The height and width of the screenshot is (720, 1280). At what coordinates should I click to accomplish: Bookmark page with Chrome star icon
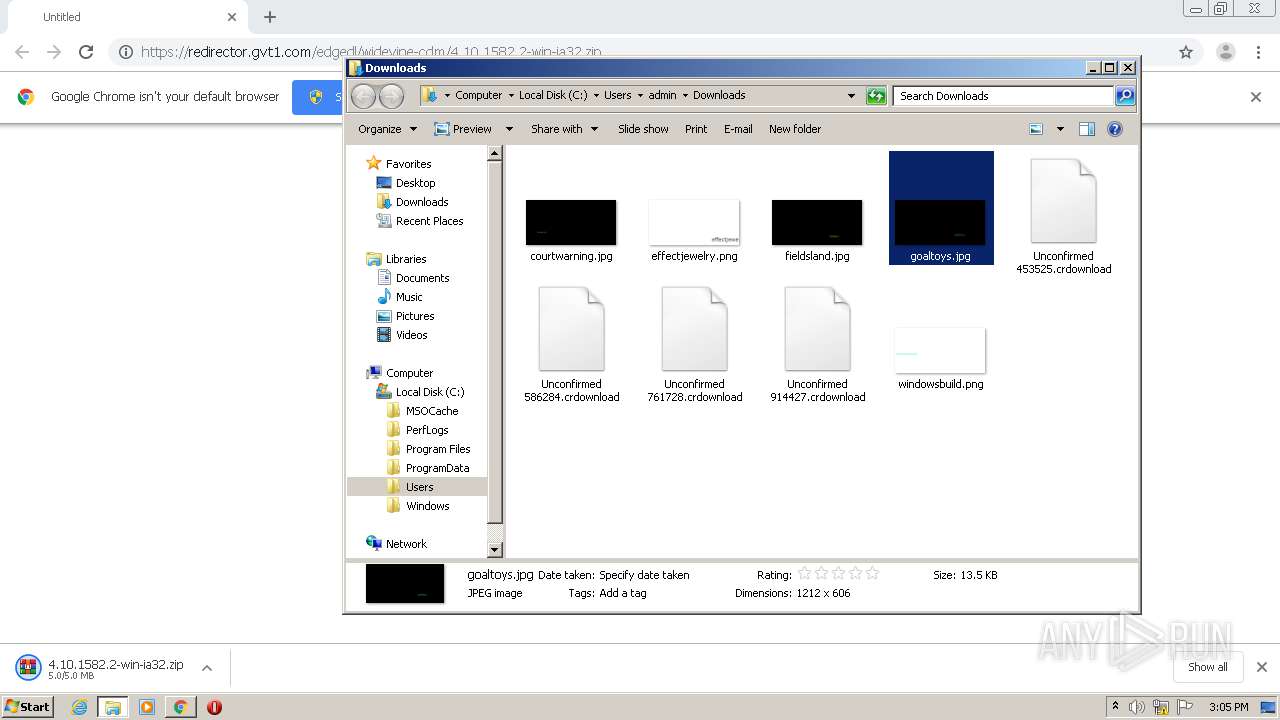click(x=1186, y=52)
